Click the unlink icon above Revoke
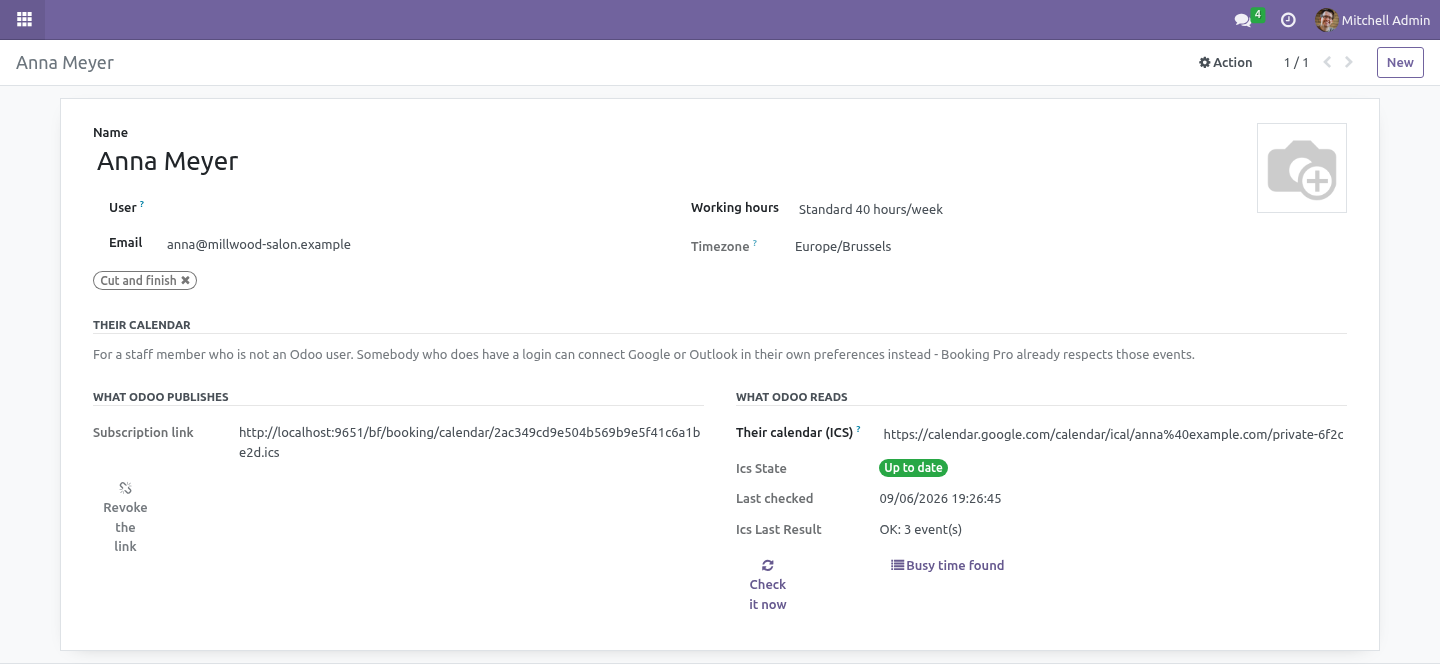The image size is (1440, 667). coord(125,488)
